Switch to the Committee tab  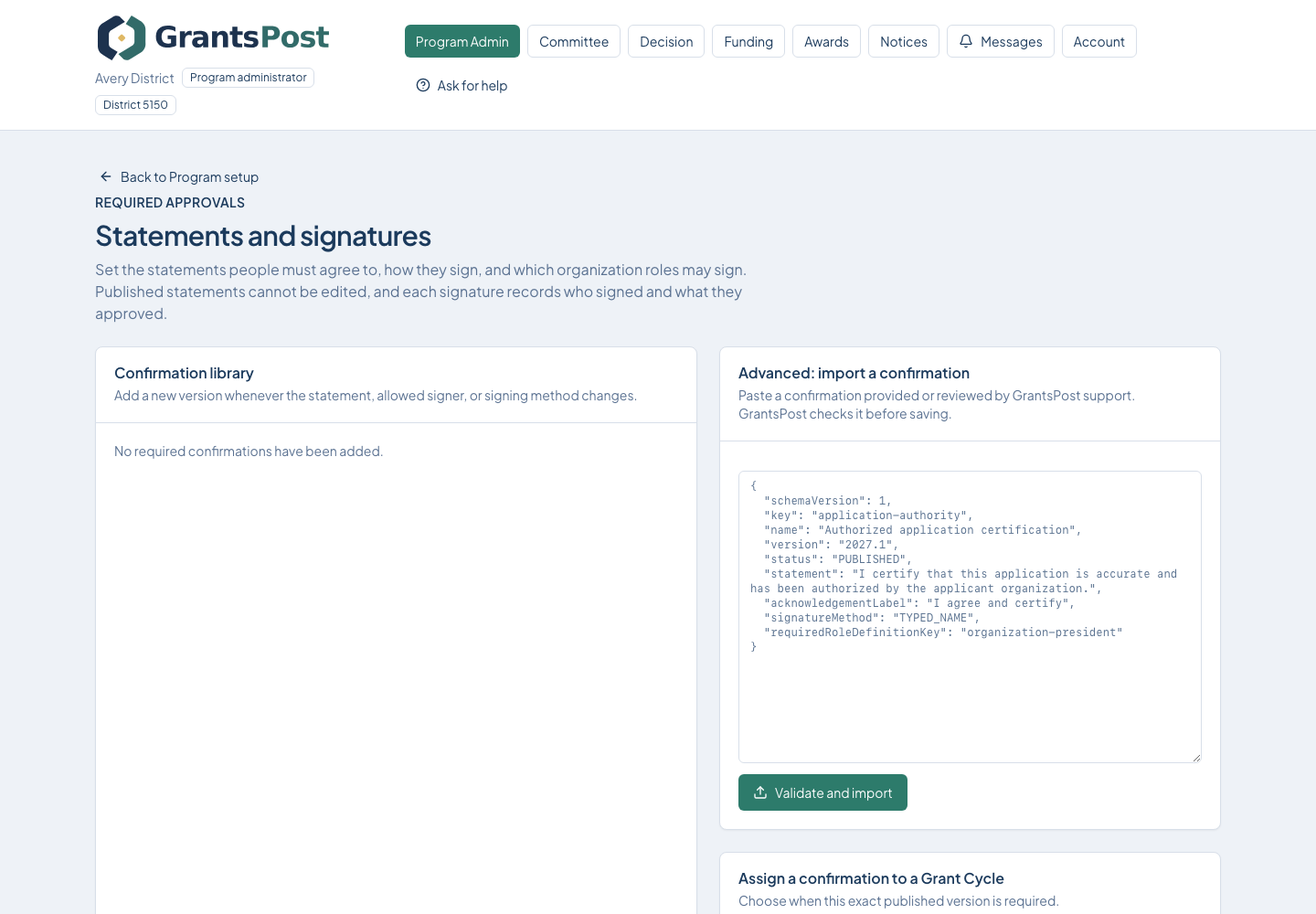click(x=574, y=41)
